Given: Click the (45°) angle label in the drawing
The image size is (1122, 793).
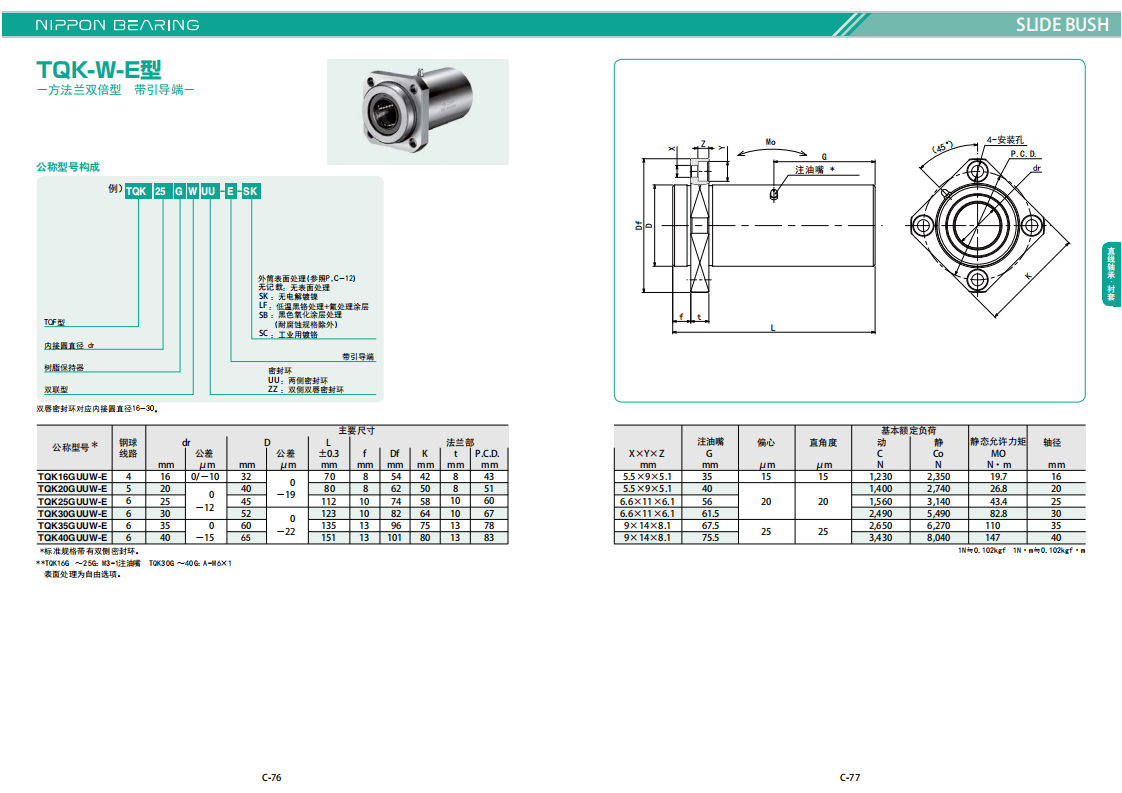Looking at the screenshot, I should [x=942, y=147].
